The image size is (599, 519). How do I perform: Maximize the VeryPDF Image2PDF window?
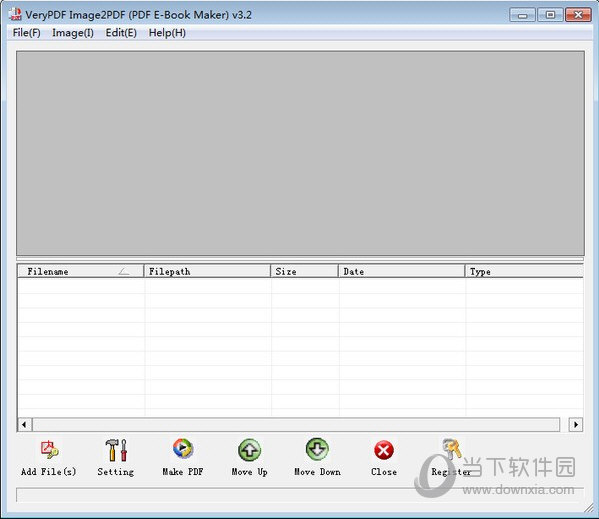[x=550, y=15]
